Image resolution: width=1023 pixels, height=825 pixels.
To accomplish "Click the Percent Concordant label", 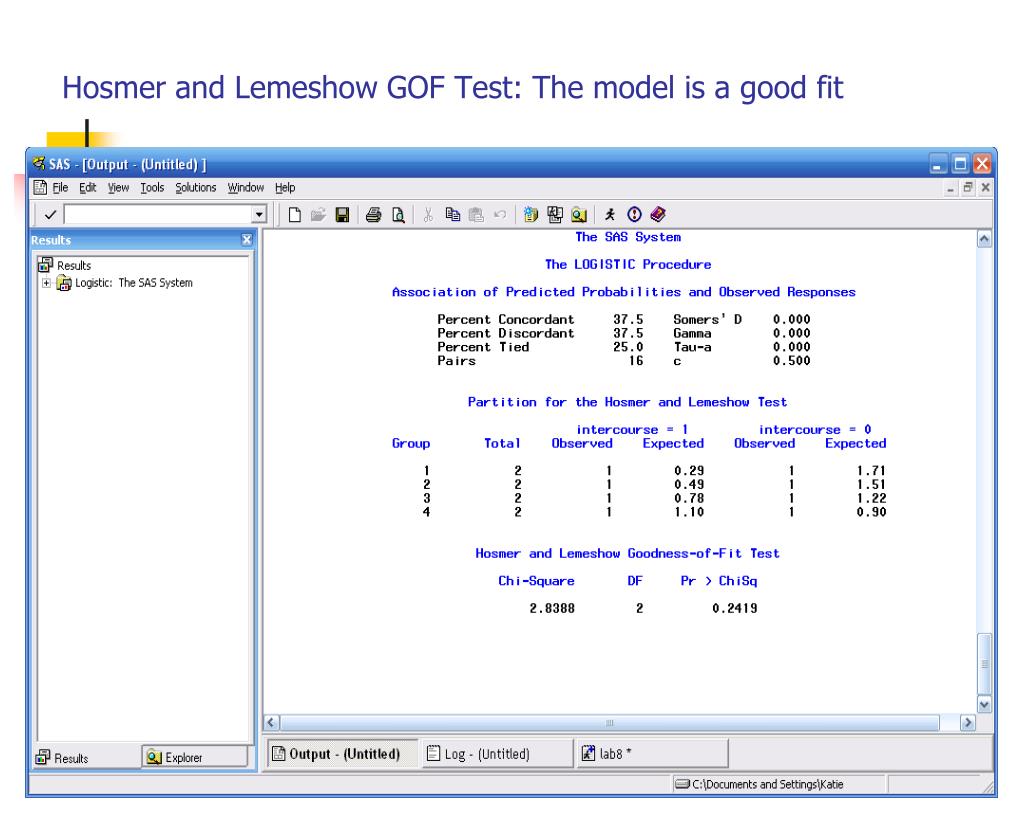I will (x=506, y=320).
